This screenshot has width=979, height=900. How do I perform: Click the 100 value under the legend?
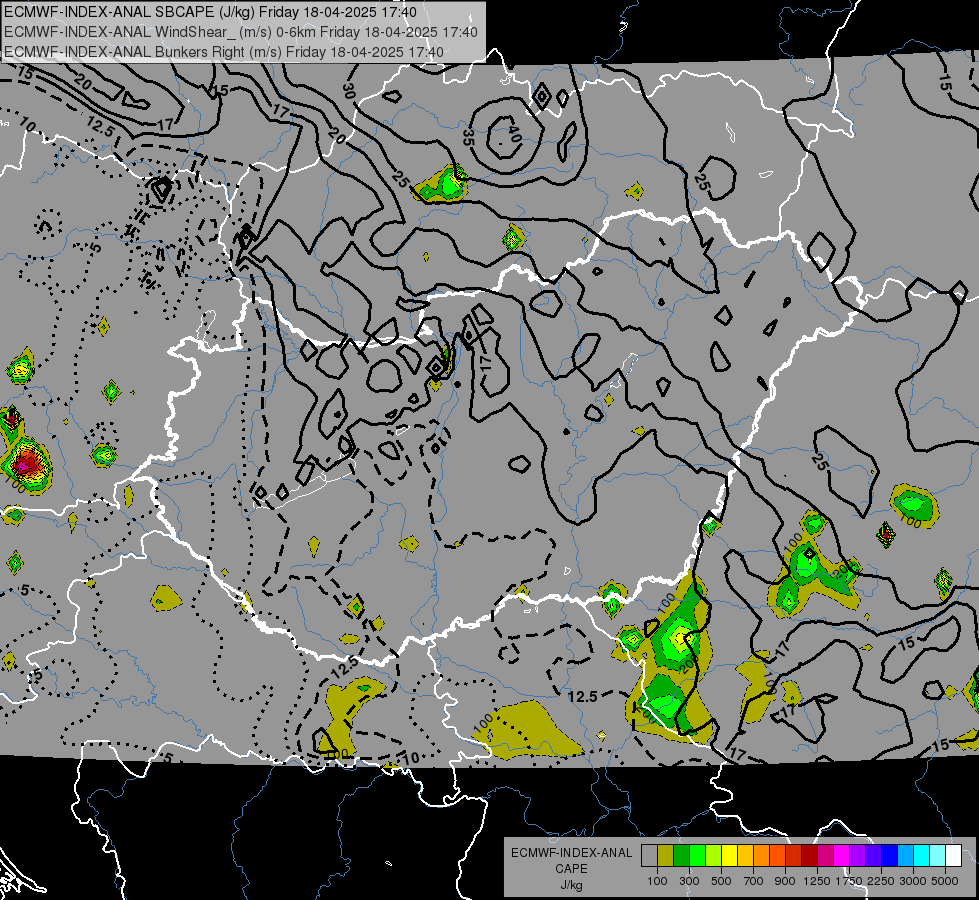pyautogui.click(x=657, y=881)
